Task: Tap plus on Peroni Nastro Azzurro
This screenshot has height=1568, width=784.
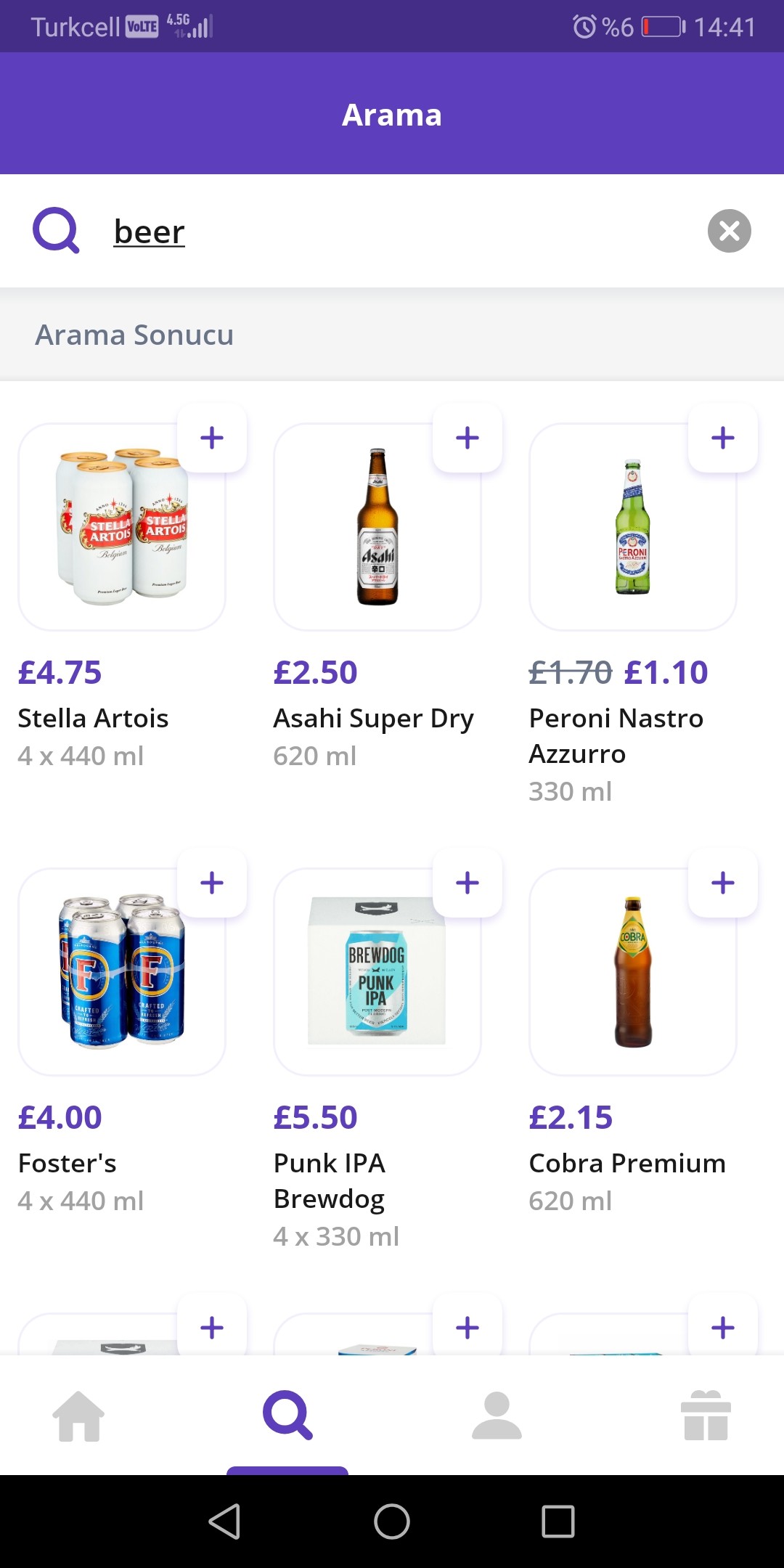Action: pyautogui.click(x=723, y=438)
